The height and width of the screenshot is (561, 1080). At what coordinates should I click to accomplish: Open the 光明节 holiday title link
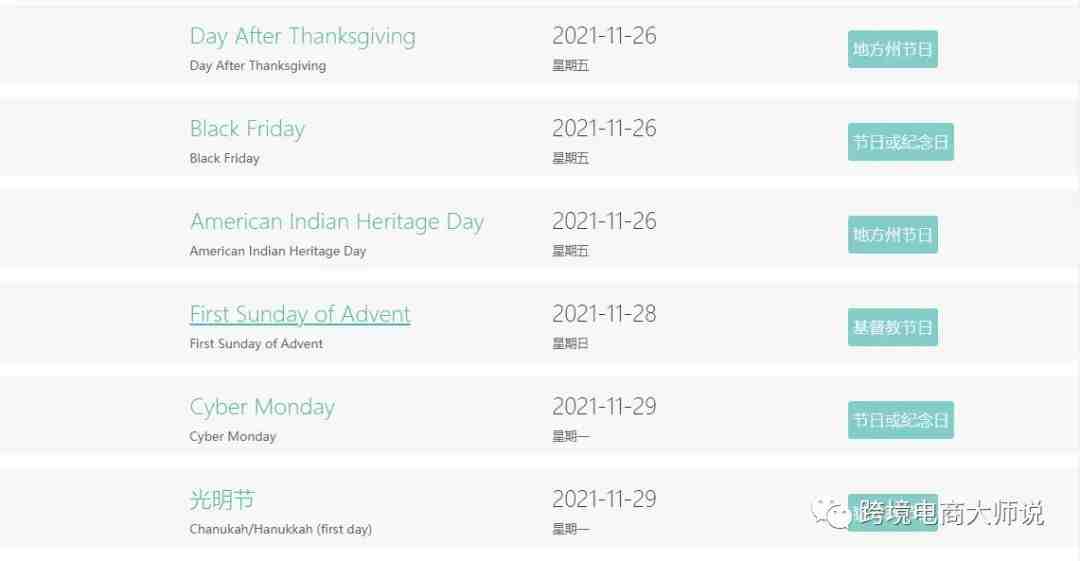tap(222, 499)
